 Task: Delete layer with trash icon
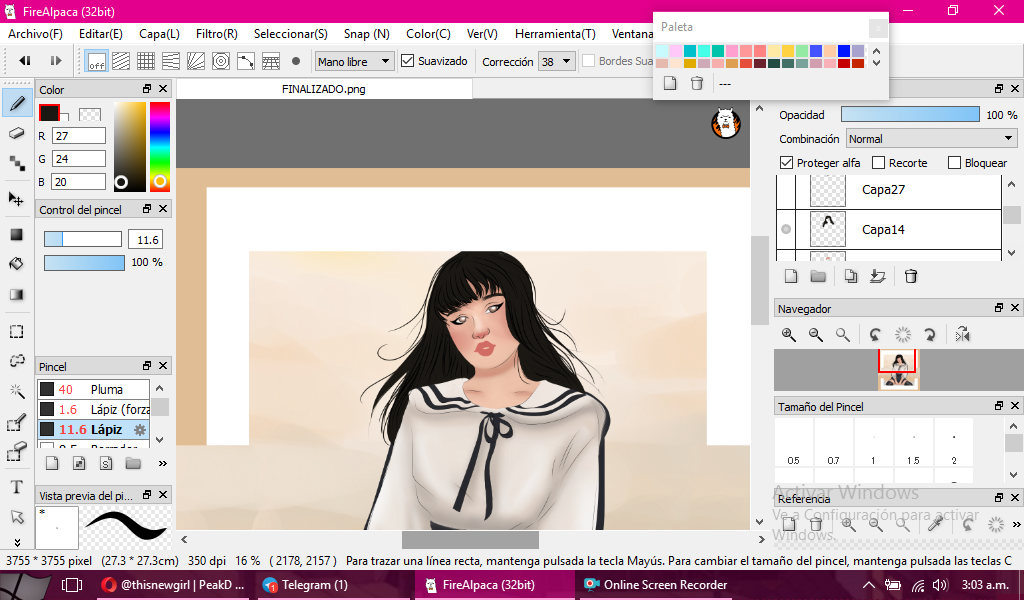[x=910, y=276]
